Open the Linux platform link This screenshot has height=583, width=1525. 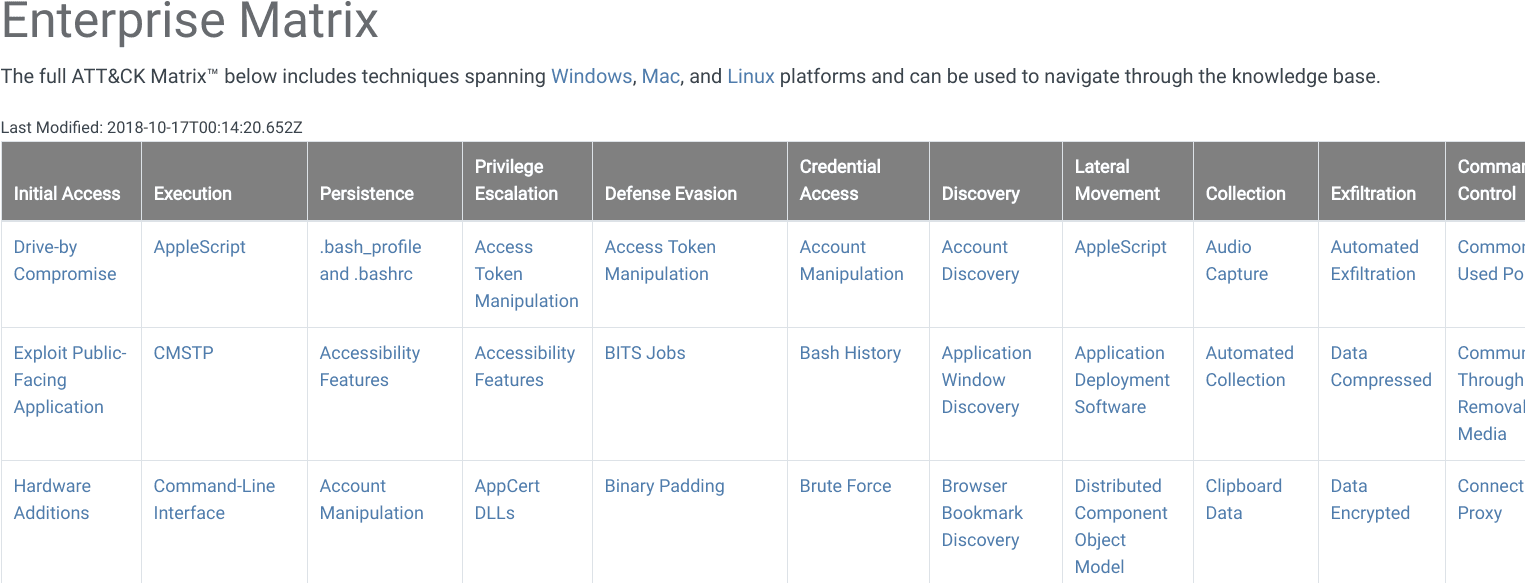pyautogui.click(x=750, y=76)
